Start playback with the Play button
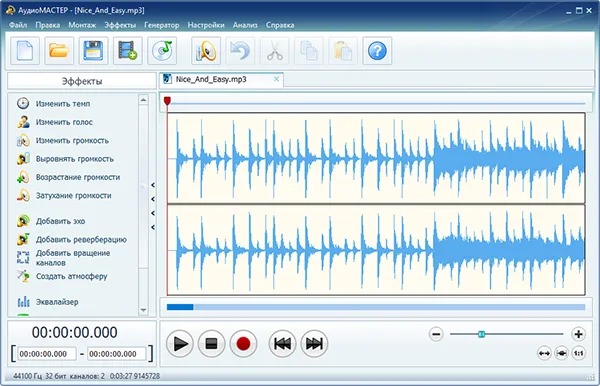This screenshot has width=600, height=386. point(180,344)
